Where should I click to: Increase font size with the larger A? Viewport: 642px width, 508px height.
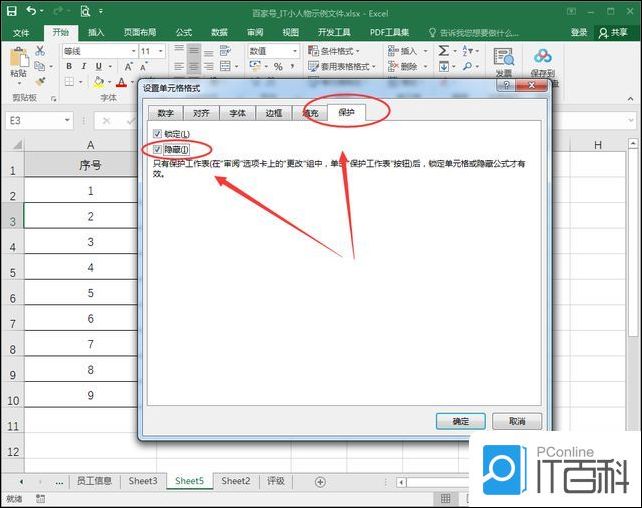point(129,66)
